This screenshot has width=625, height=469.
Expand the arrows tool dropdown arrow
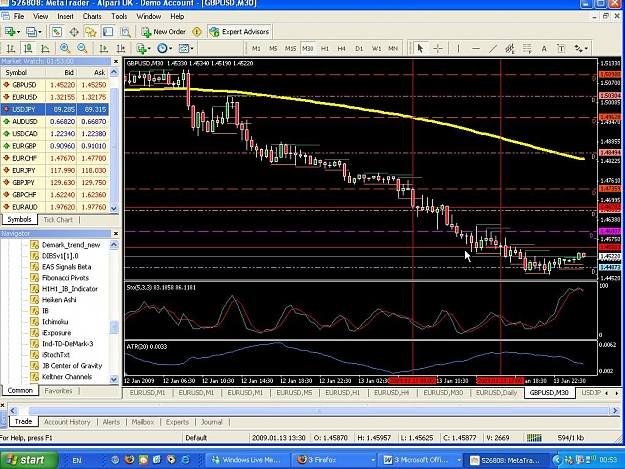pyautogui.click(x=586, y=49)
